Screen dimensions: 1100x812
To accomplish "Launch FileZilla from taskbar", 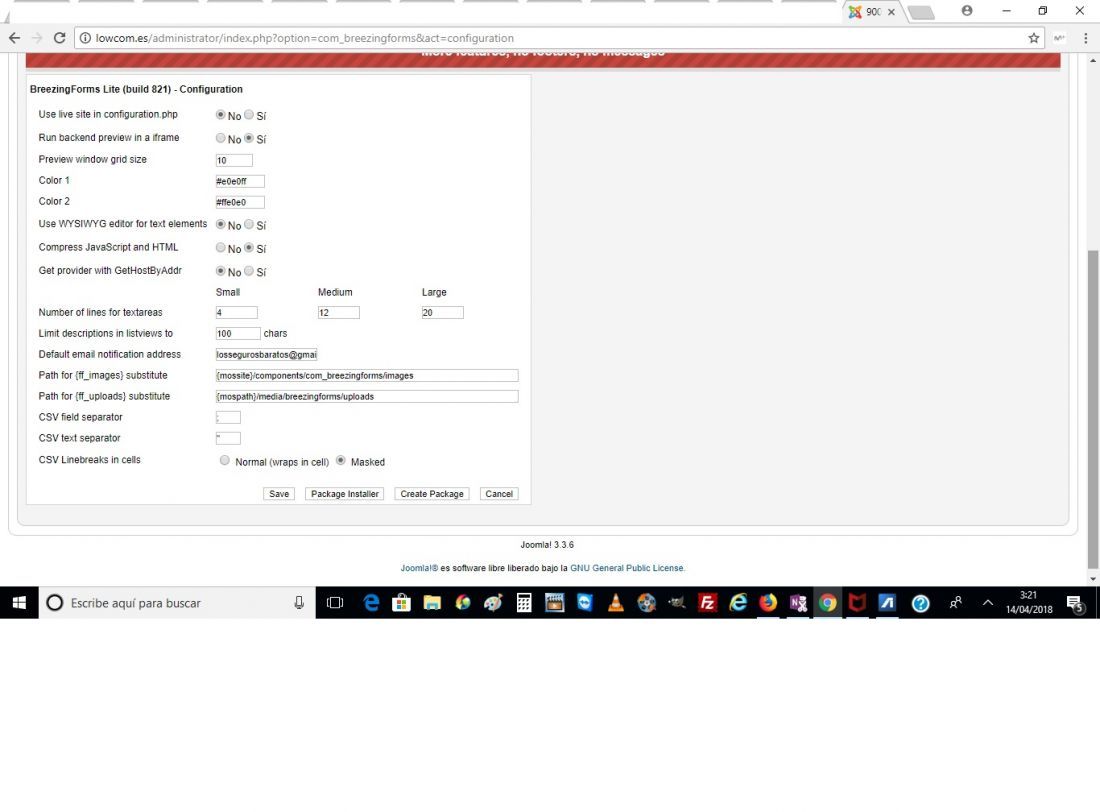I will click(707, 603).
